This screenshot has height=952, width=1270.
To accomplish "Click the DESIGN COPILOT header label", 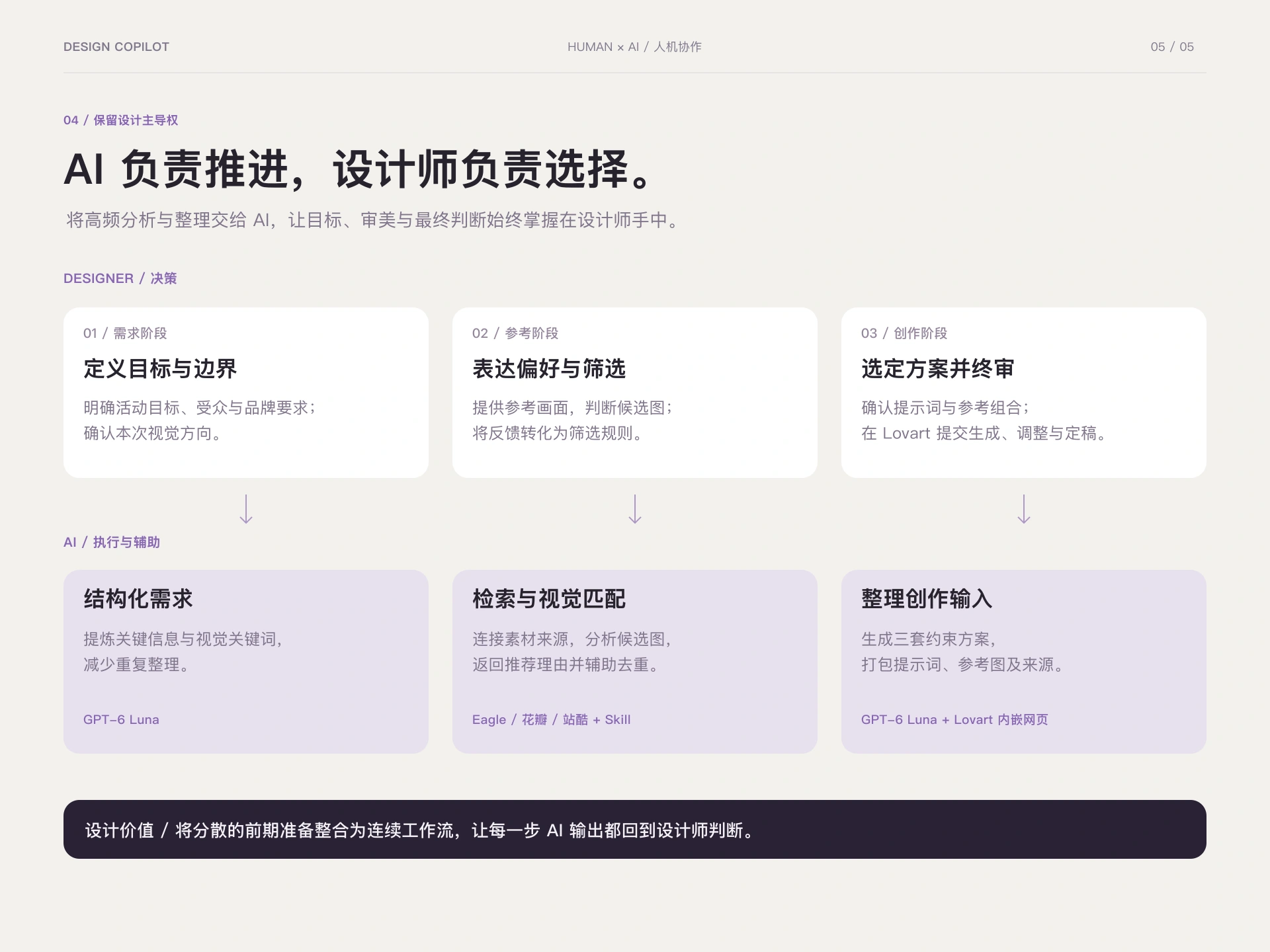I will (116, 47).
